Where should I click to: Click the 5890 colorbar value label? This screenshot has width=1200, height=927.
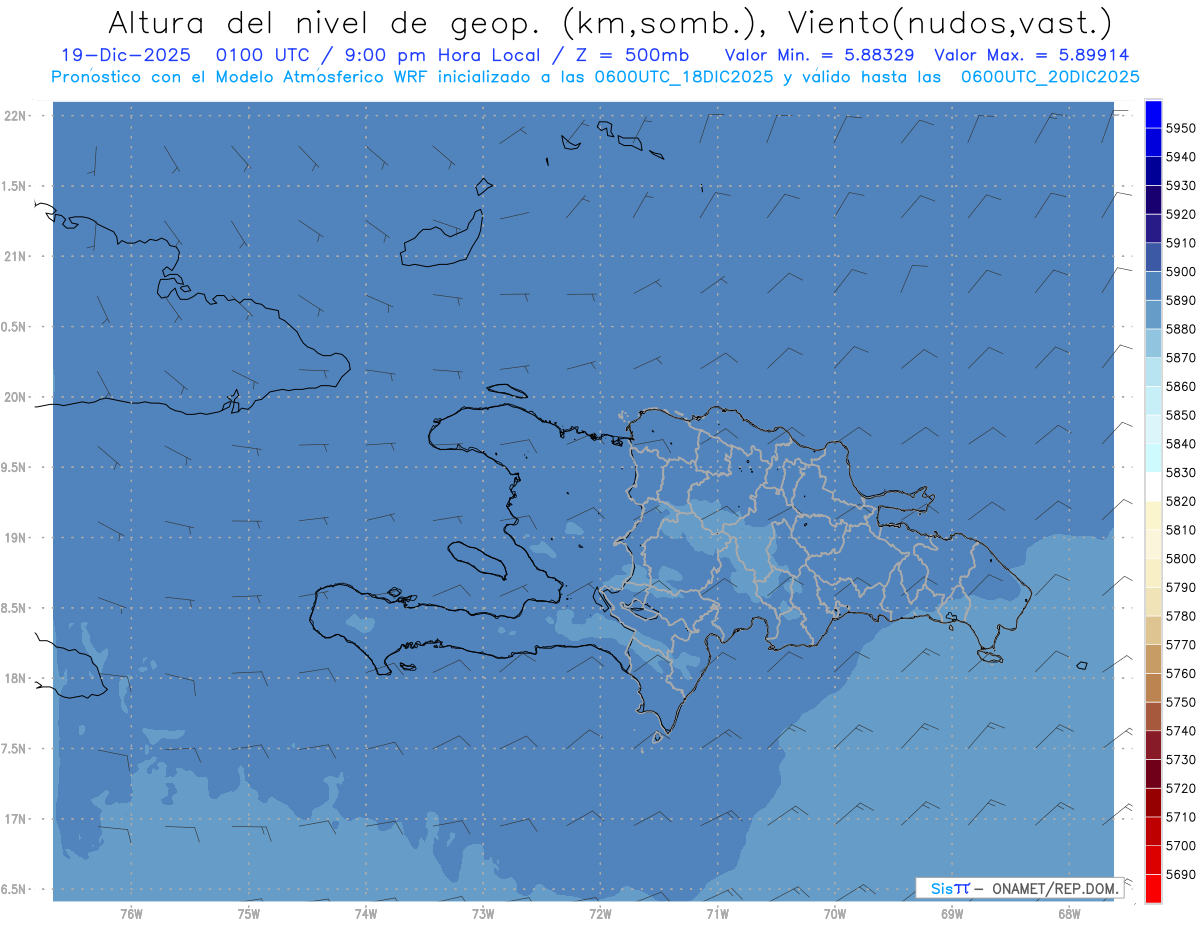coord(1180,300)
